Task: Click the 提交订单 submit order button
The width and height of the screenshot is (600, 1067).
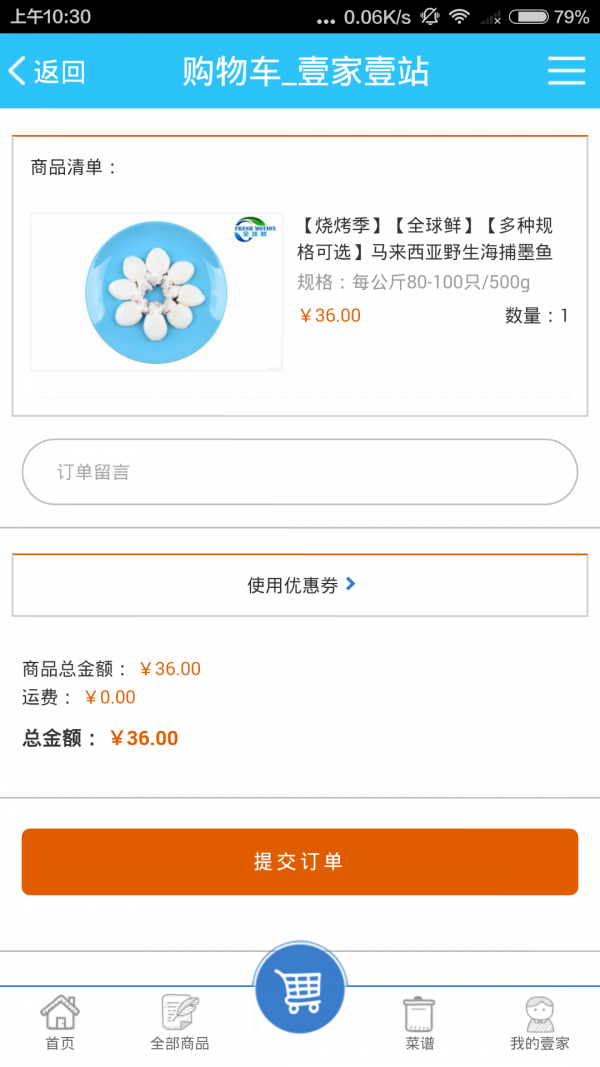Action: click(x=300, y=861)
